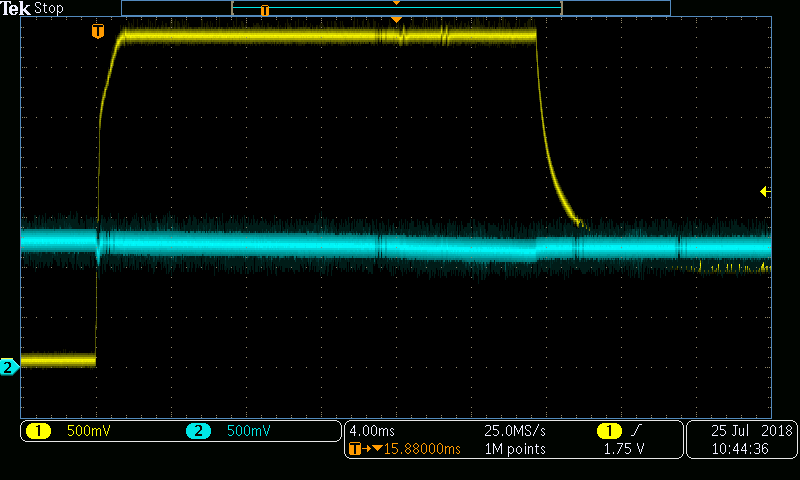
Task: Click the Stop acquisition status
Action: coord(48,8)
